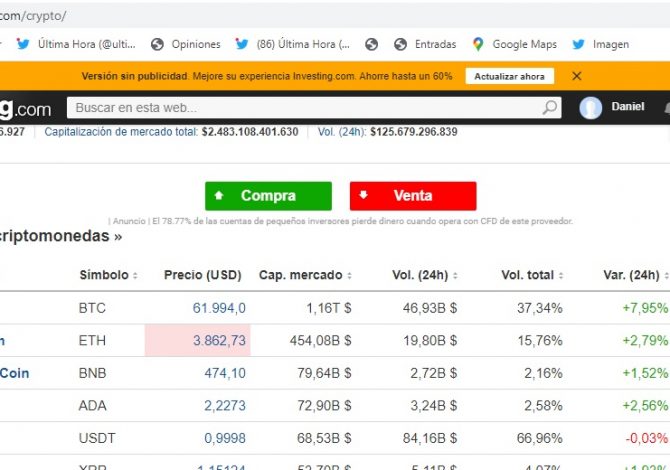Sort table by Símbolo column
670x470 pixels.
(109, 275)
